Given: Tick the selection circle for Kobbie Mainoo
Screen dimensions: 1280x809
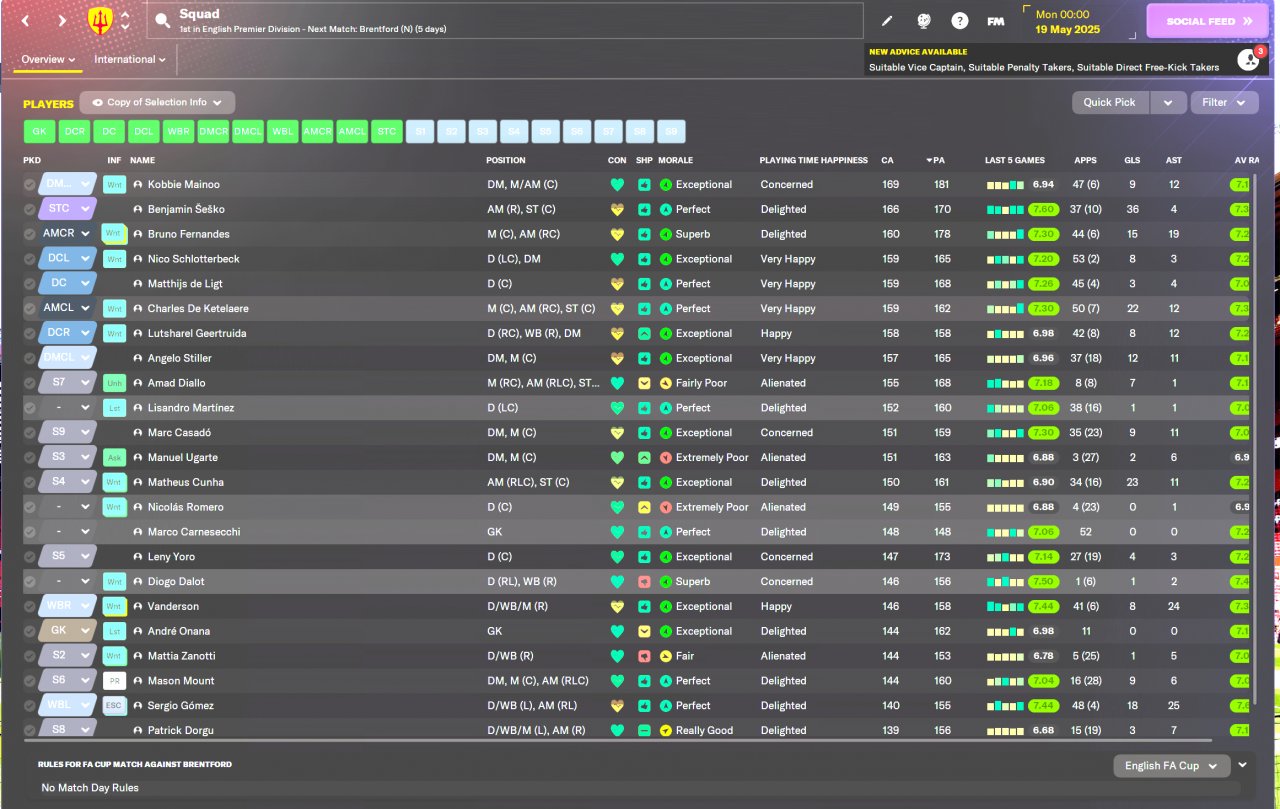Looking at the screenshot, I should pos(30,185).
